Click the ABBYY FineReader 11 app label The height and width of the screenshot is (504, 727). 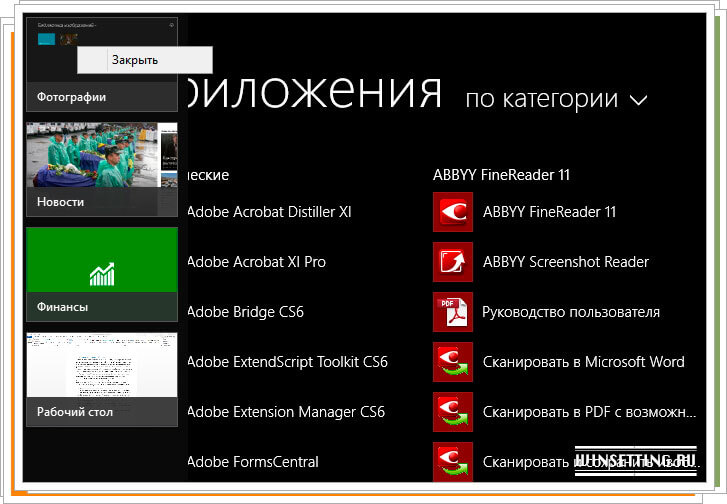click(x=549, y=212)
